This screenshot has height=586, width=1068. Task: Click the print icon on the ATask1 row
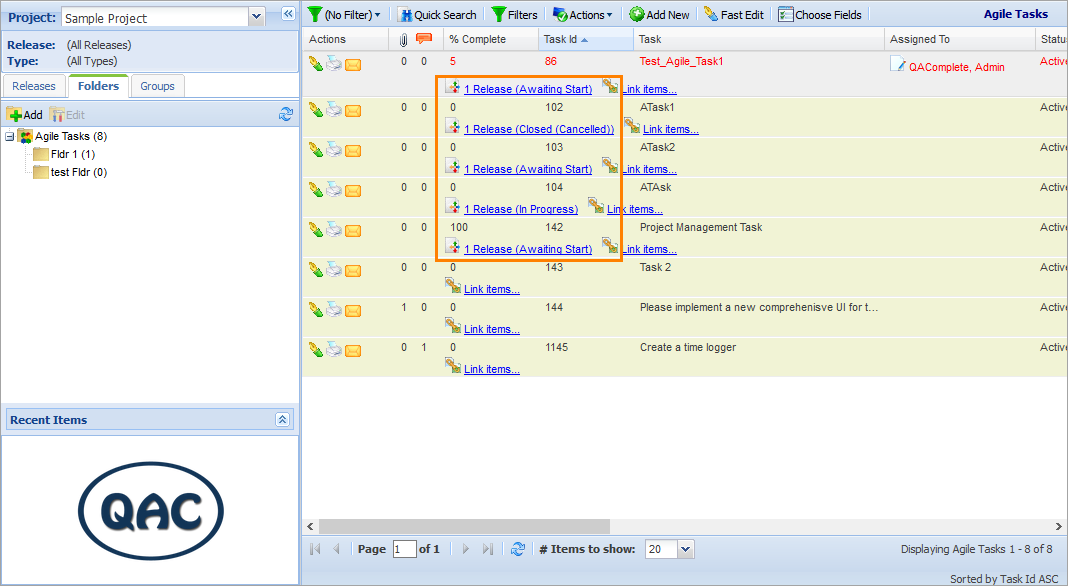(332, 110)
